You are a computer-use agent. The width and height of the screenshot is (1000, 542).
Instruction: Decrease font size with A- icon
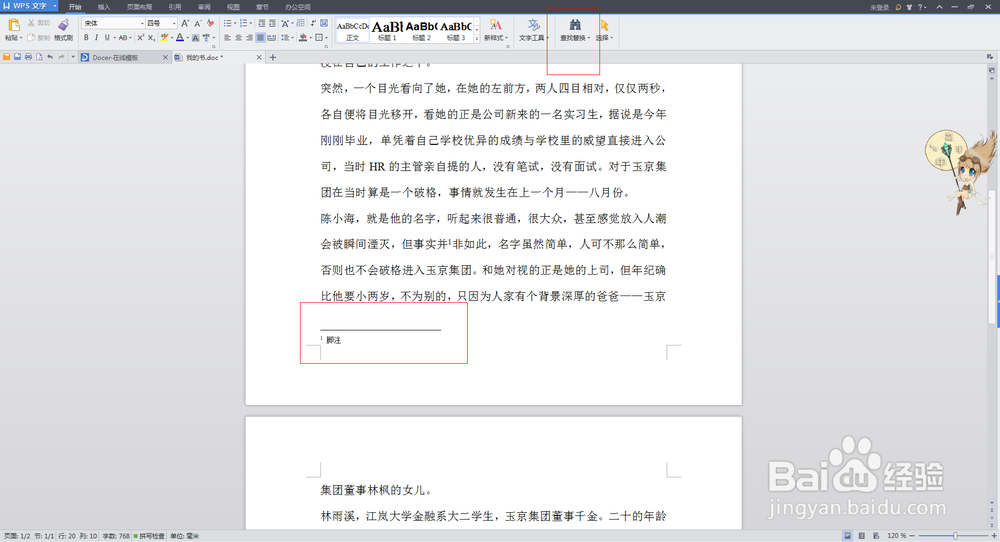[x=198, y=23]
